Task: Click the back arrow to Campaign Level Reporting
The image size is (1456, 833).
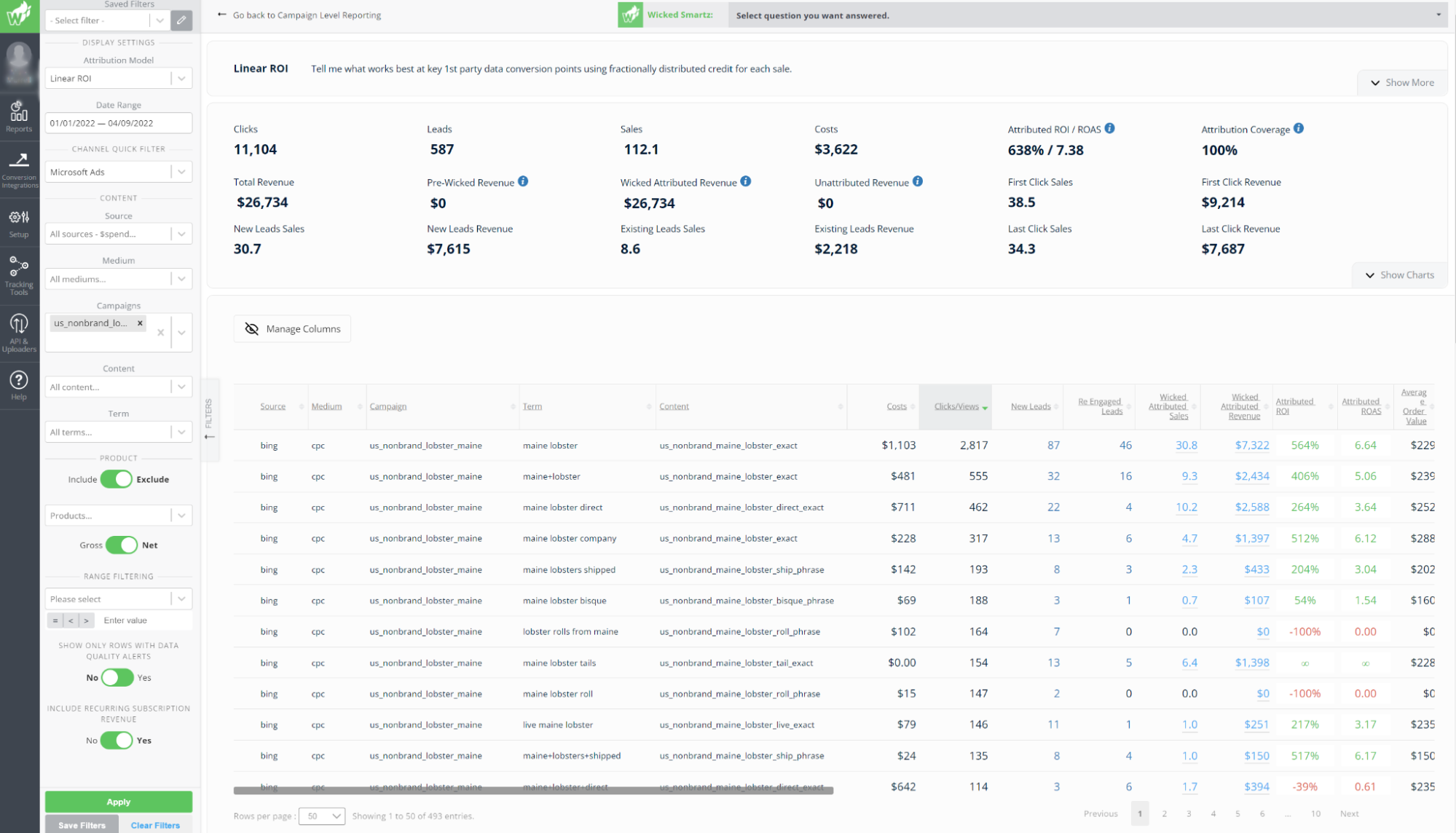Action: (x=221, y=15)
